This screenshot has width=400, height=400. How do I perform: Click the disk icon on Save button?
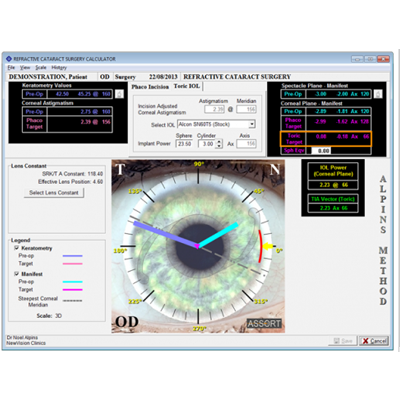pyautogui.click(x=336, y=341)
